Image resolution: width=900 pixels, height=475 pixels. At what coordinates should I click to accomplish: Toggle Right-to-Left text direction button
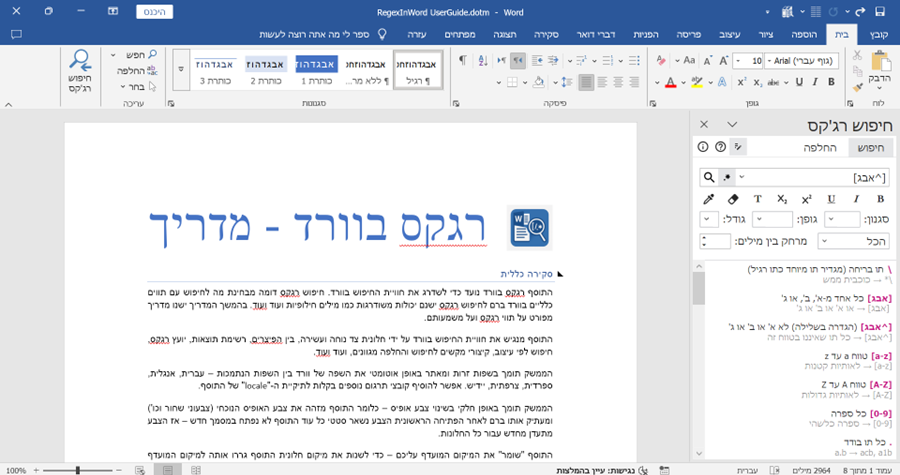click(518, 60)
